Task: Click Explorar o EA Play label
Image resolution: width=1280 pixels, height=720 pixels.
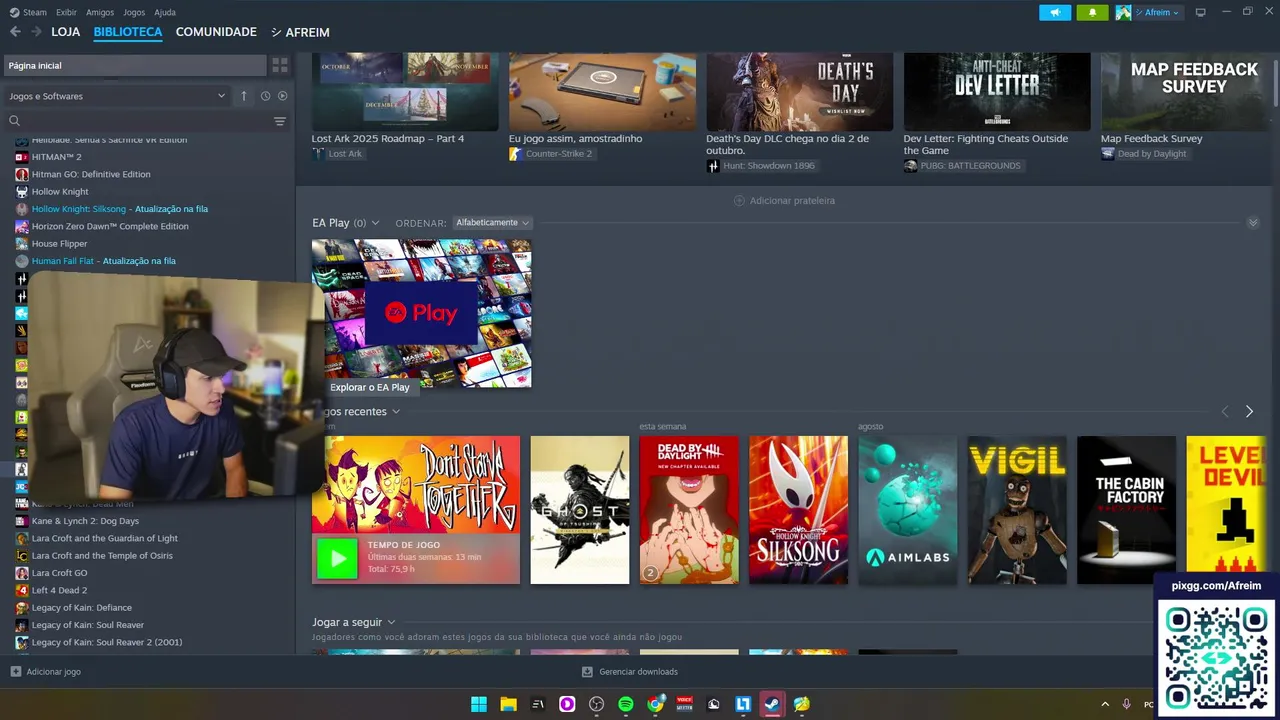Action: point(370,387)
